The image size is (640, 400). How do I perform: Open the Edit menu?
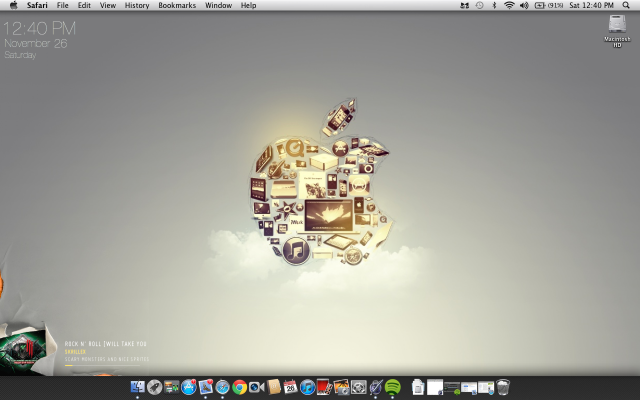(x=84, y=5)
